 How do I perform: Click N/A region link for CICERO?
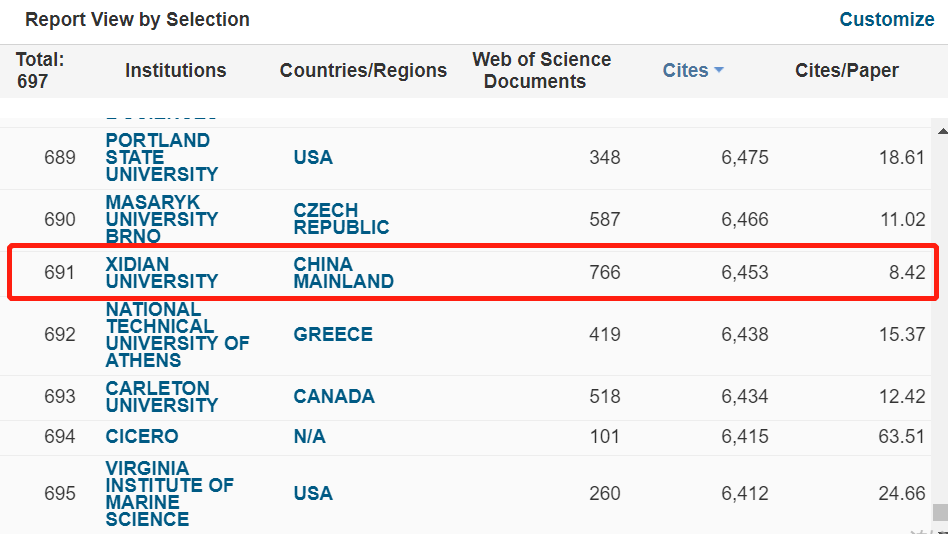click(x=309, y=436)
